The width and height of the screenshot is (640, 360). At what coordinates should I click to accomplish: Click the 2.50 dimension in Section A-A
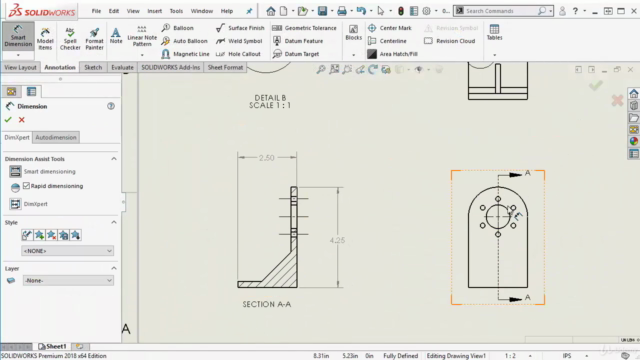click(x=267, y=158)
